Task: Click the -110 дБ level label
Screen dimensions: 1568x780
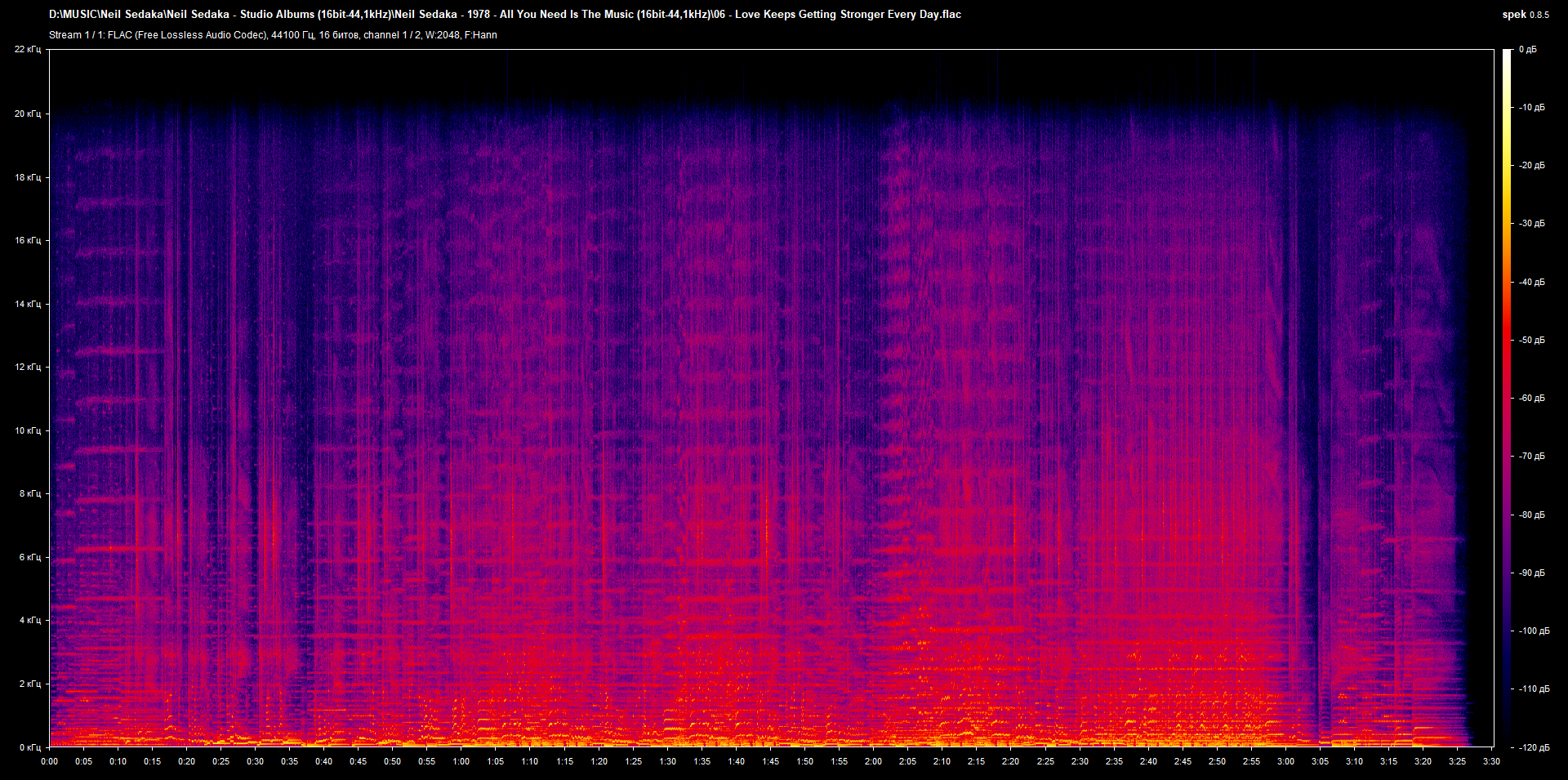Action: tap(1534, 689)
